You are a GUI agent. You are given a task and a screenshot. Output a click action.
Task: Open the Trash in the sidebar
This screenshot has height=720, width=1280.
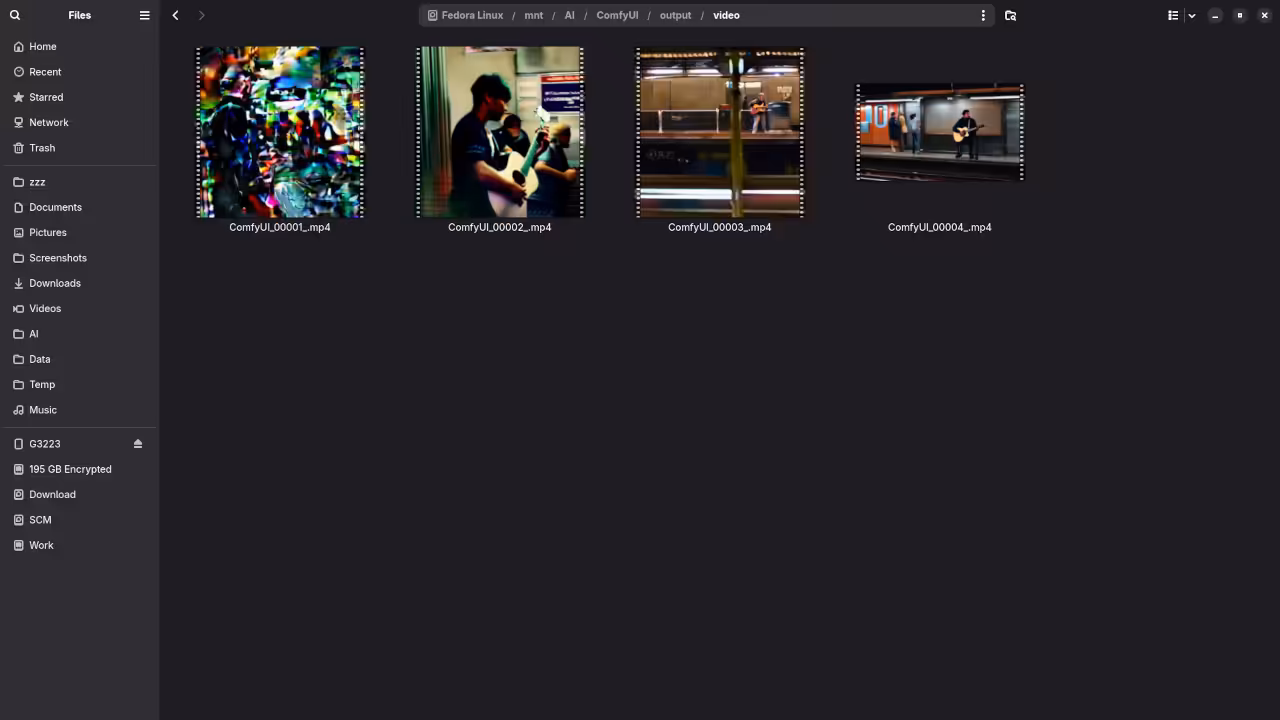tap(42, 147)
